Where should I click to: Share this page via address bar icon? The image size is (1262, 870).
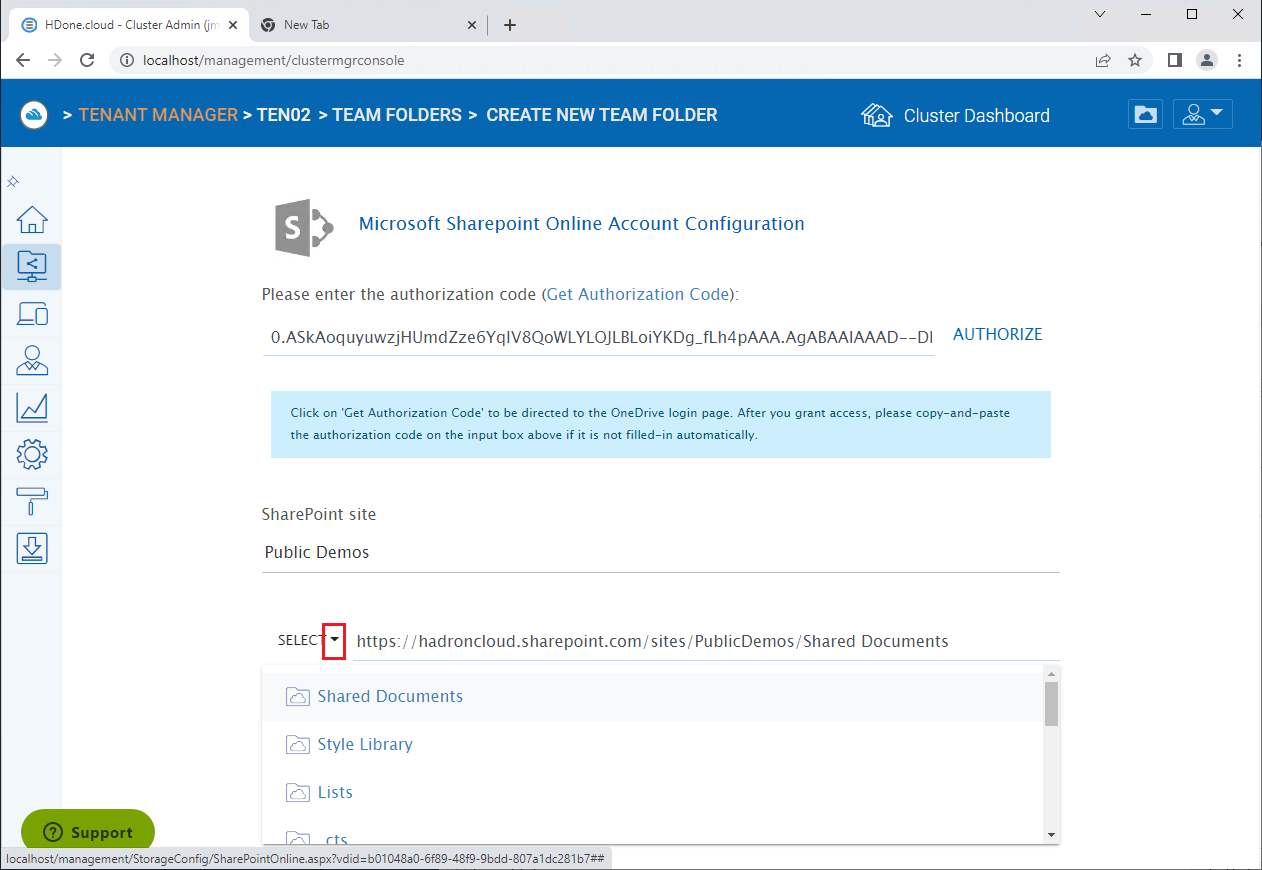point(1103,60)
